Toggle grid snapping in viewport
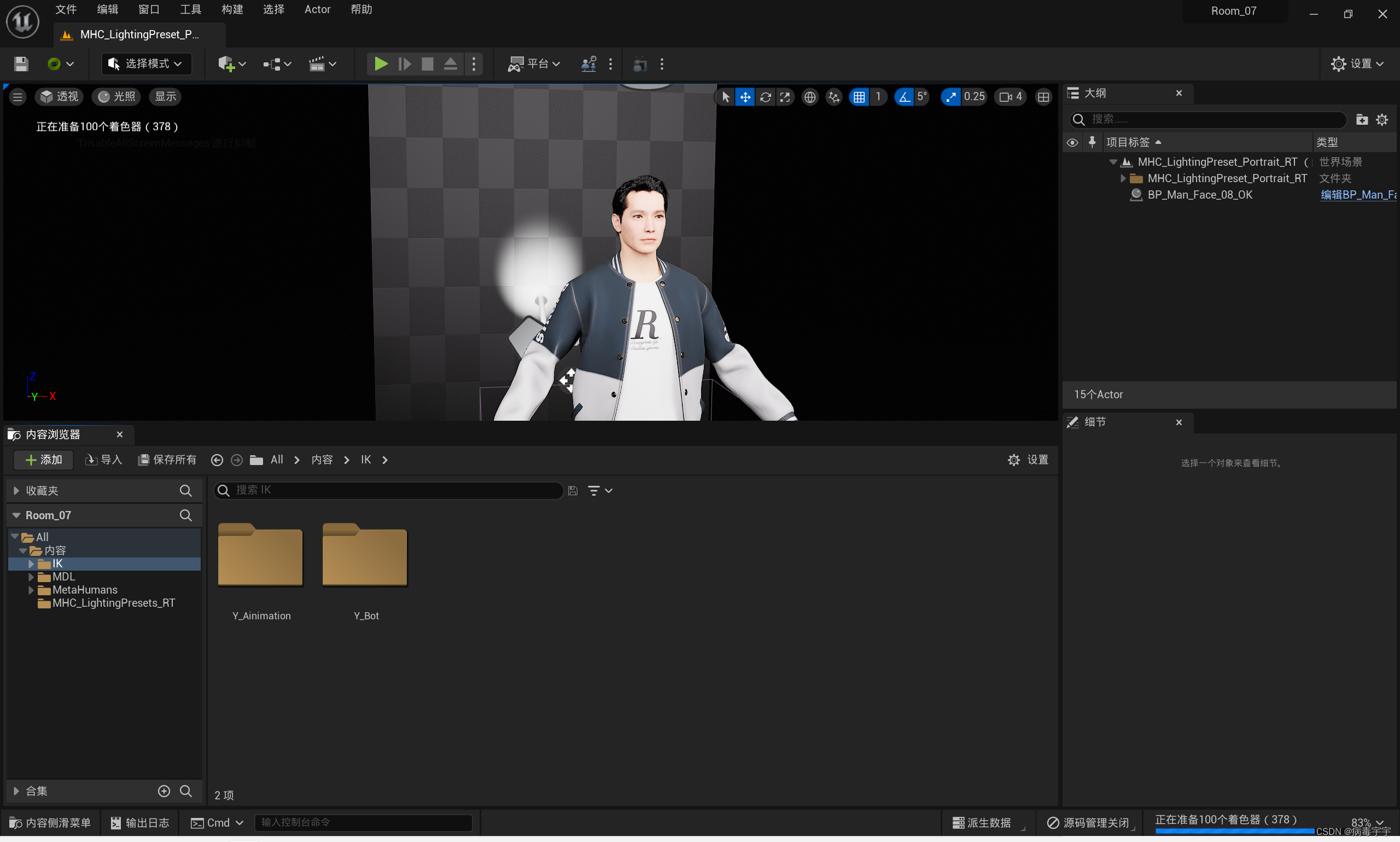 [859, 97]
